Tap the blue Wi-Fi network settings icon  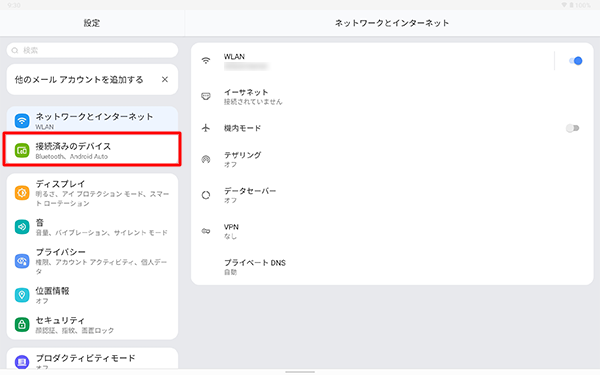pyautogui.click(x=22, y=121)
